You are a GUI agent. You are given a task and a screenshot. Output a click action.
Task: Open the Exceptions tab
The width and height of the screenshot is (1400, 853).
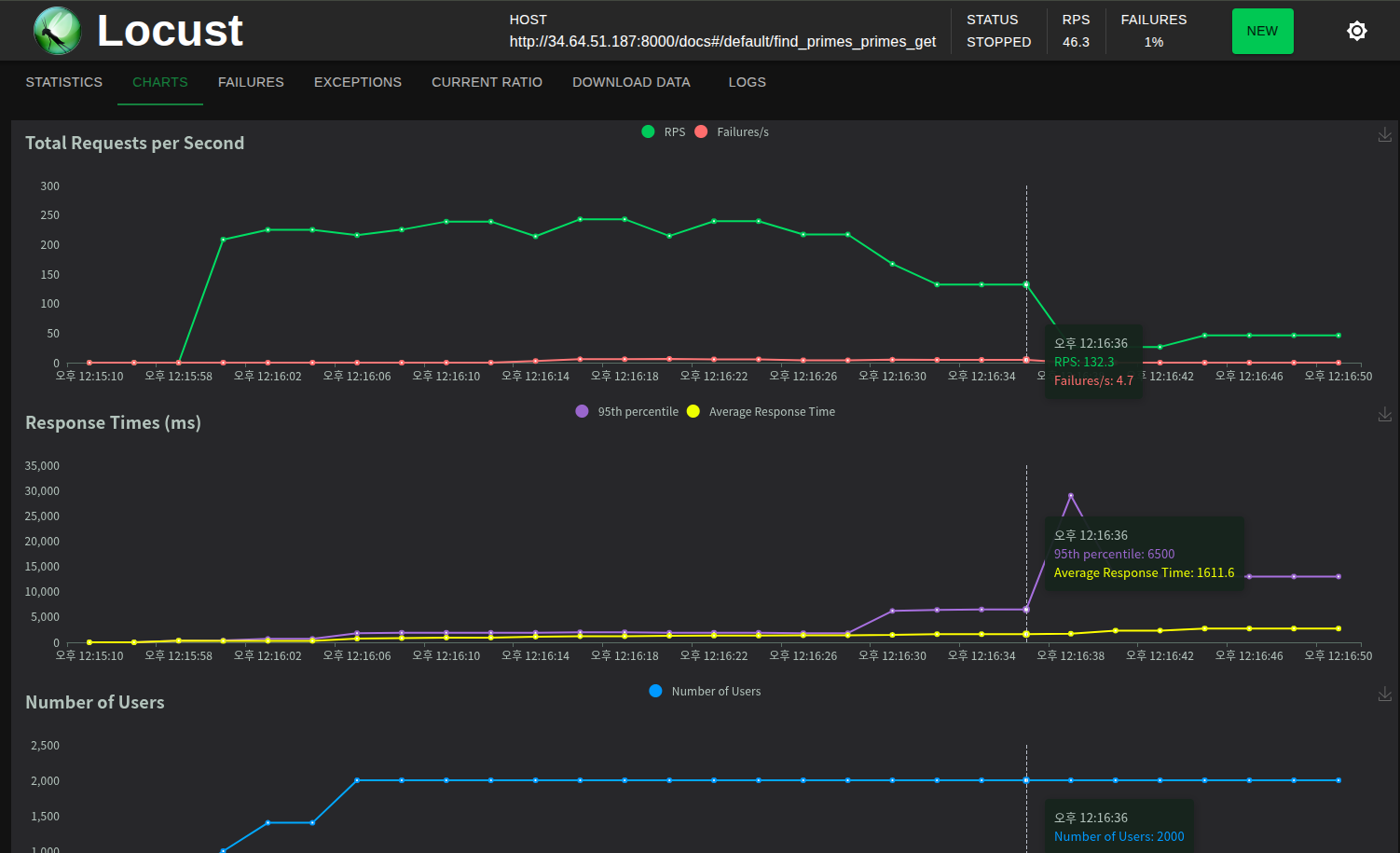tap(358, 82)
